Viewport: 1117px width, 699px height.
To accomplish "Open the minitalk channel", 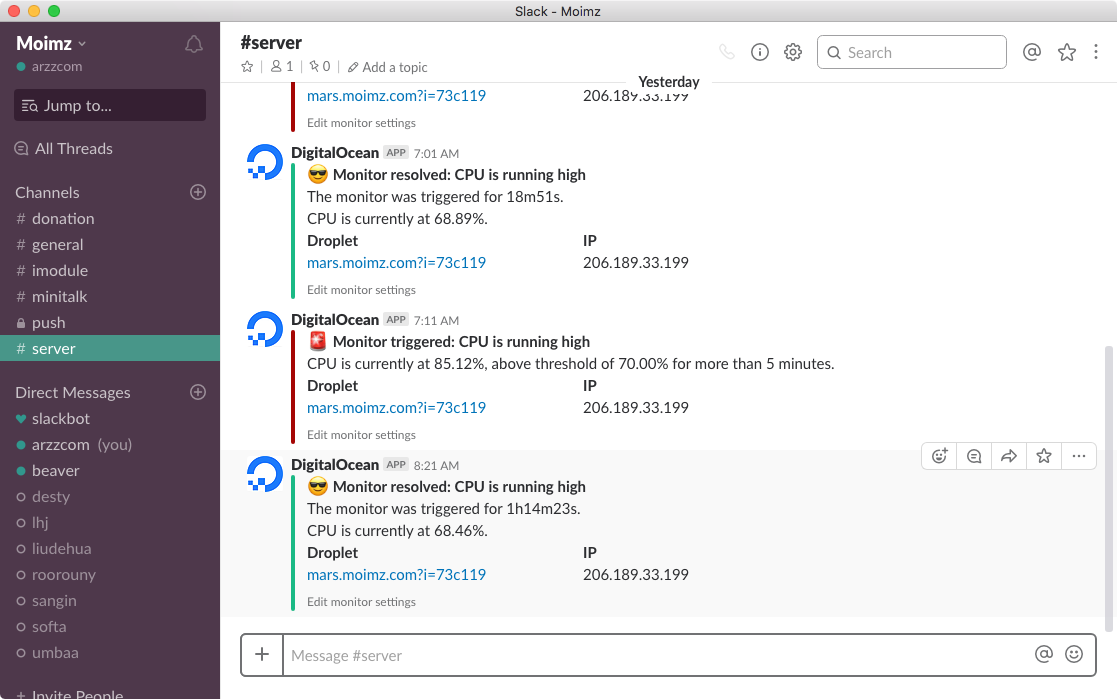I will pyautogui.click(x=59, y=297).
